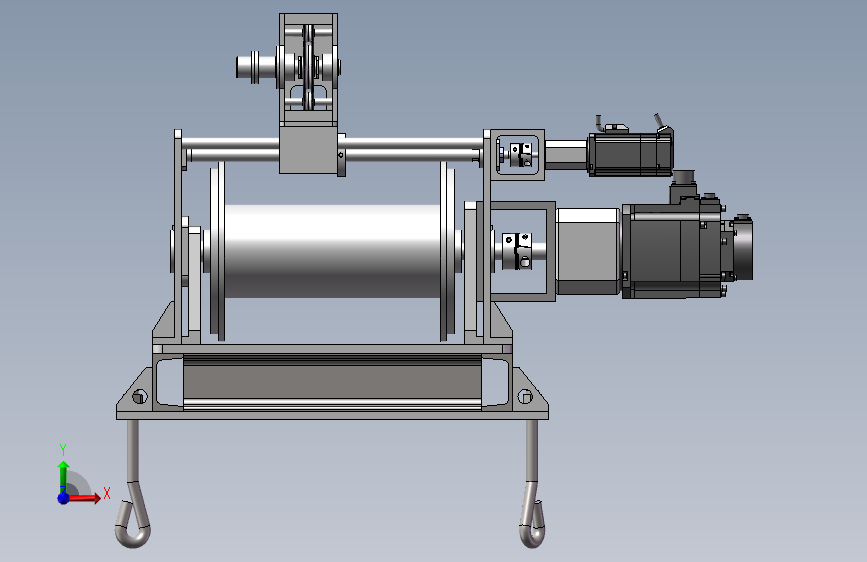Click the left mounting hole on the base plate
Viewport: 867px width, 562px height.
(139, 396)
